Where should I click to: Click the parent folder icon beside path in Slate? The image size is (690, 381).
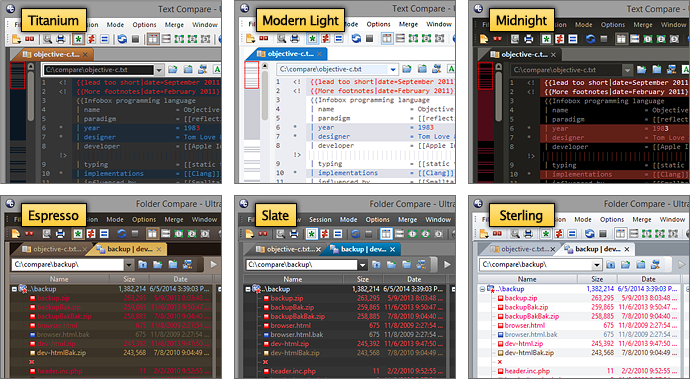pos(377,264)
